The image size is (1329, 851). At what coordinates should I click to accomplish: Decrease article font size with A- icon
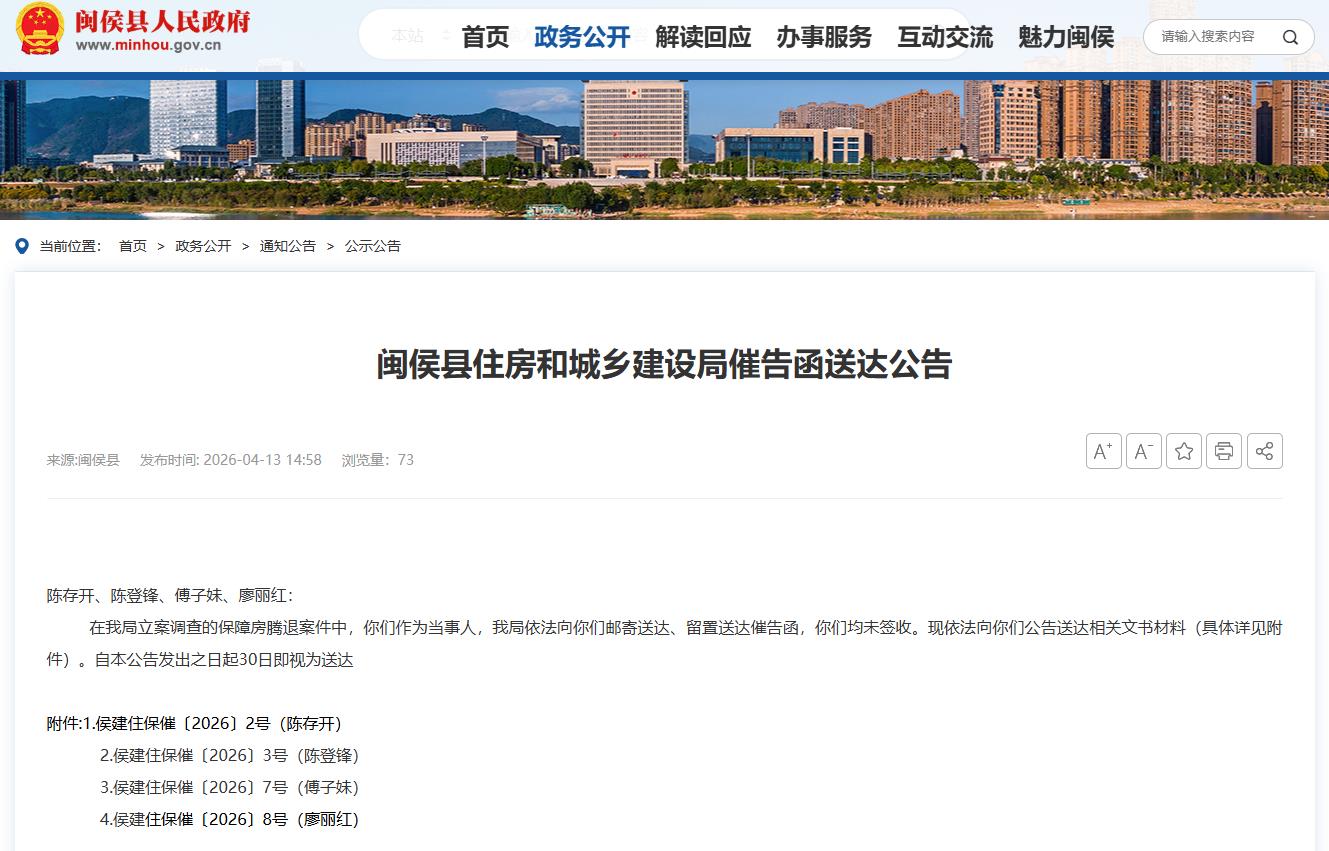tap(1143, 451)
